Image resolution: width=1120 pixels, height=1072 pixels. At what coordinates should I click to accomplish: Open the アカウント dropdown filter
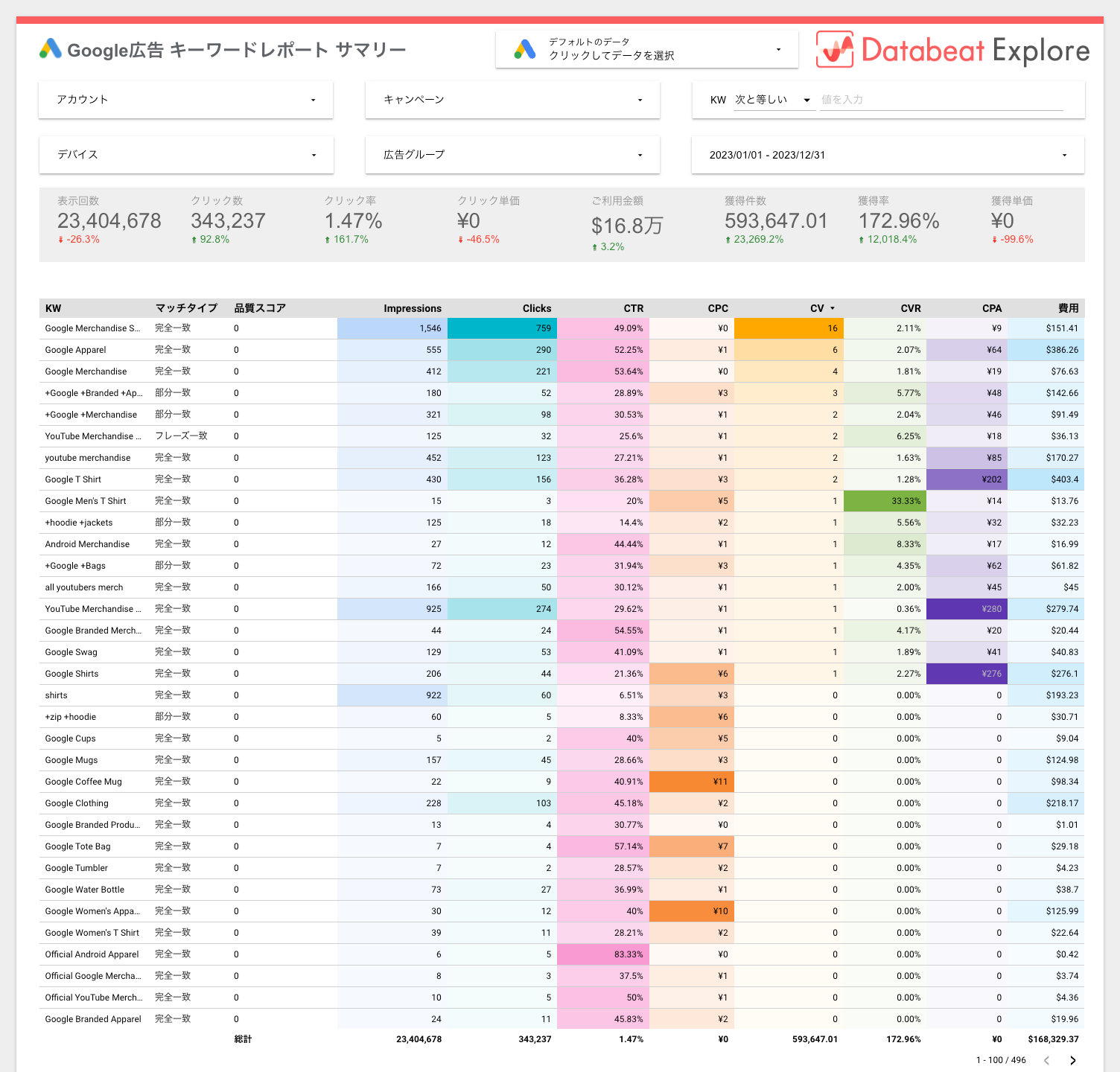(x=186, y=100)
